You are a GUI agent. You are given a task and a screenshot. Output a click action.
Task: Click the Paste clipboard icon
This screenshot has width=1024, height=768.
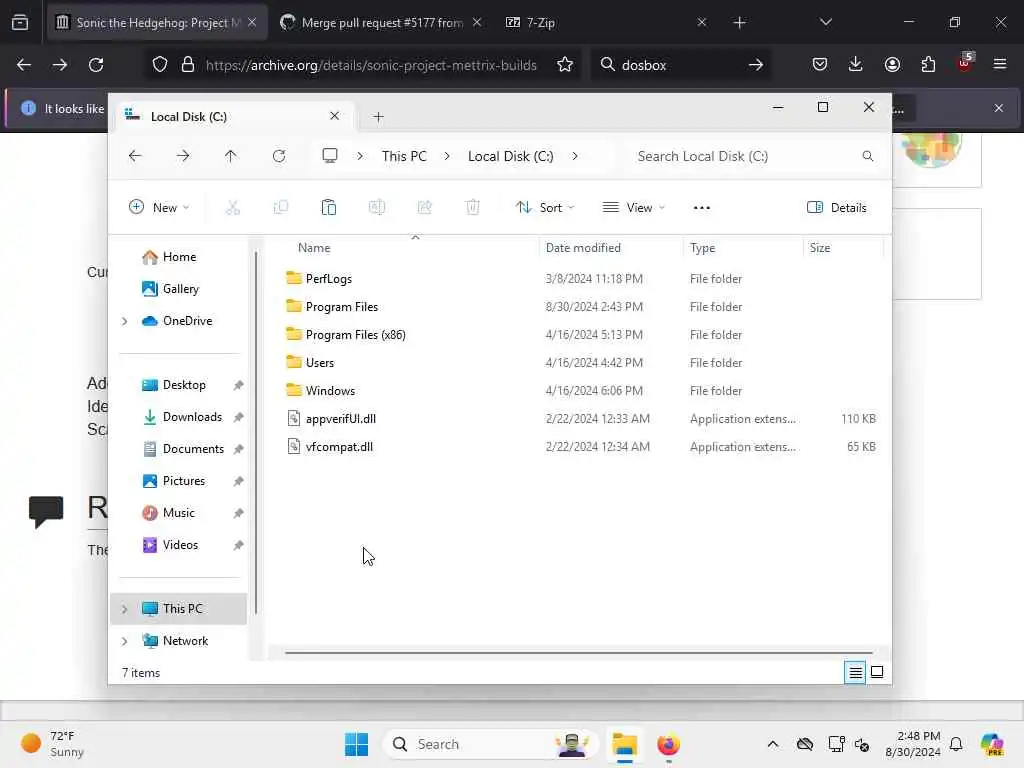pyautogui.click(x=328, y=208)
